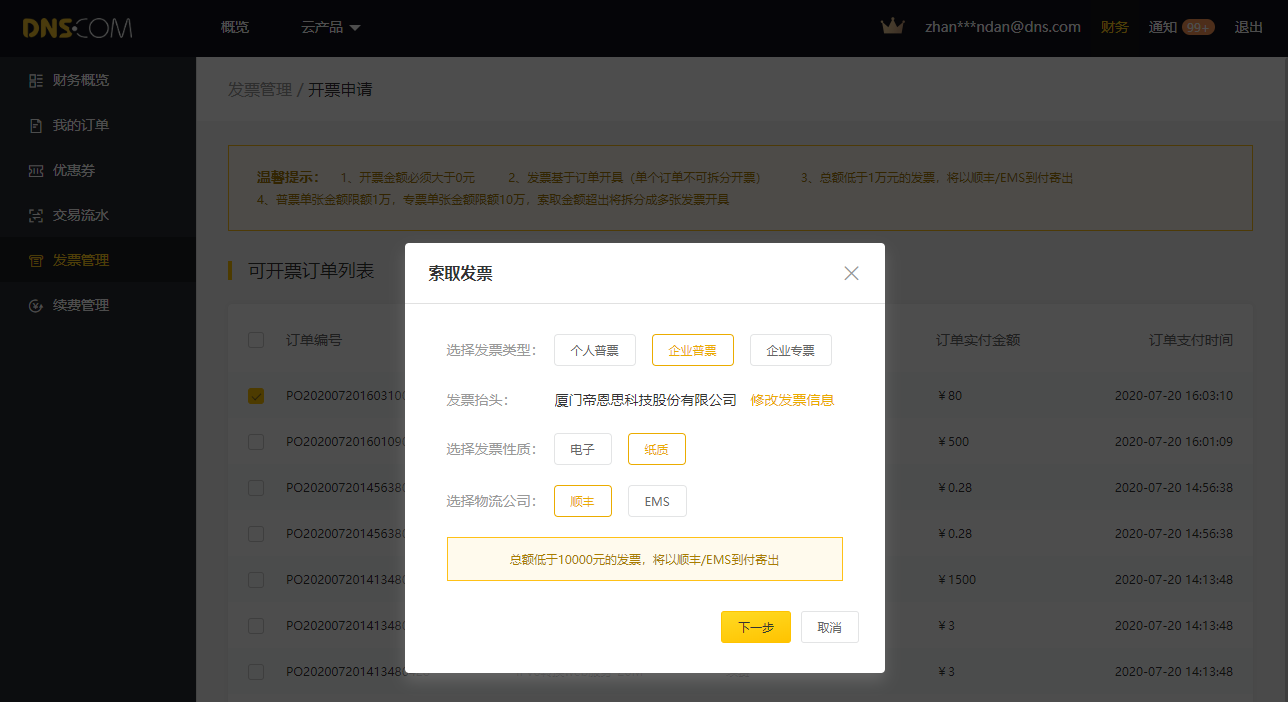Click the 财务概览 sidebar icon
Screen dimensions: 1288x702
36,81
